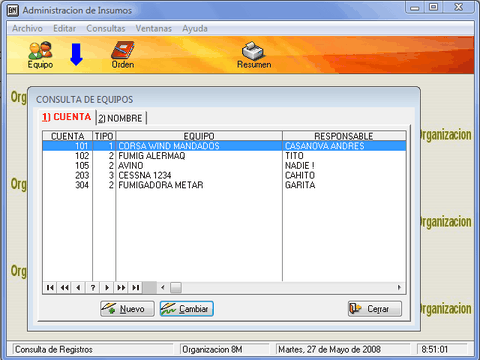Click horizontal scrollbar left arrow

tap(163, 287)
